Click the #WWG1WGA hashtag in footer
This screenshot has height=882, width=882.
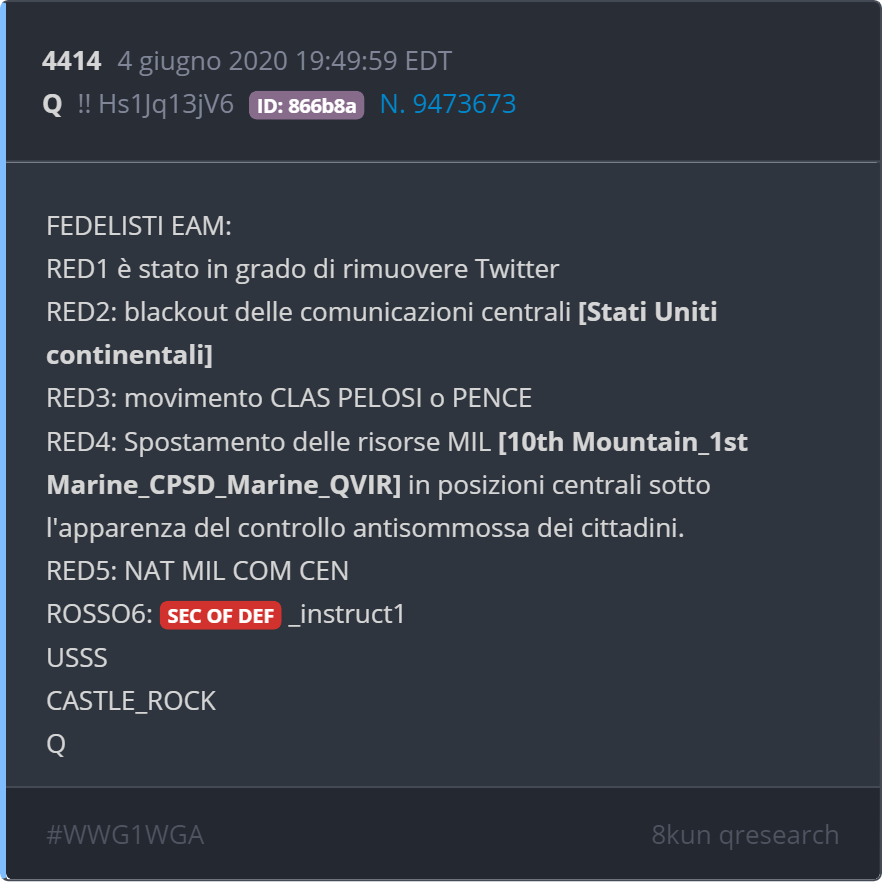tap(125, 835)
